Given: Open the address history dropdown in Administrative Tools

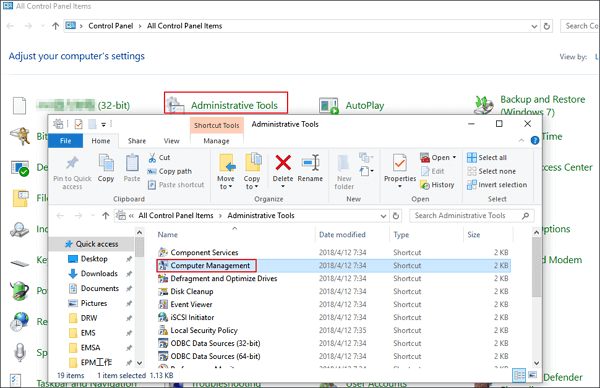Looking at the screenshot, I should (383, 216).
